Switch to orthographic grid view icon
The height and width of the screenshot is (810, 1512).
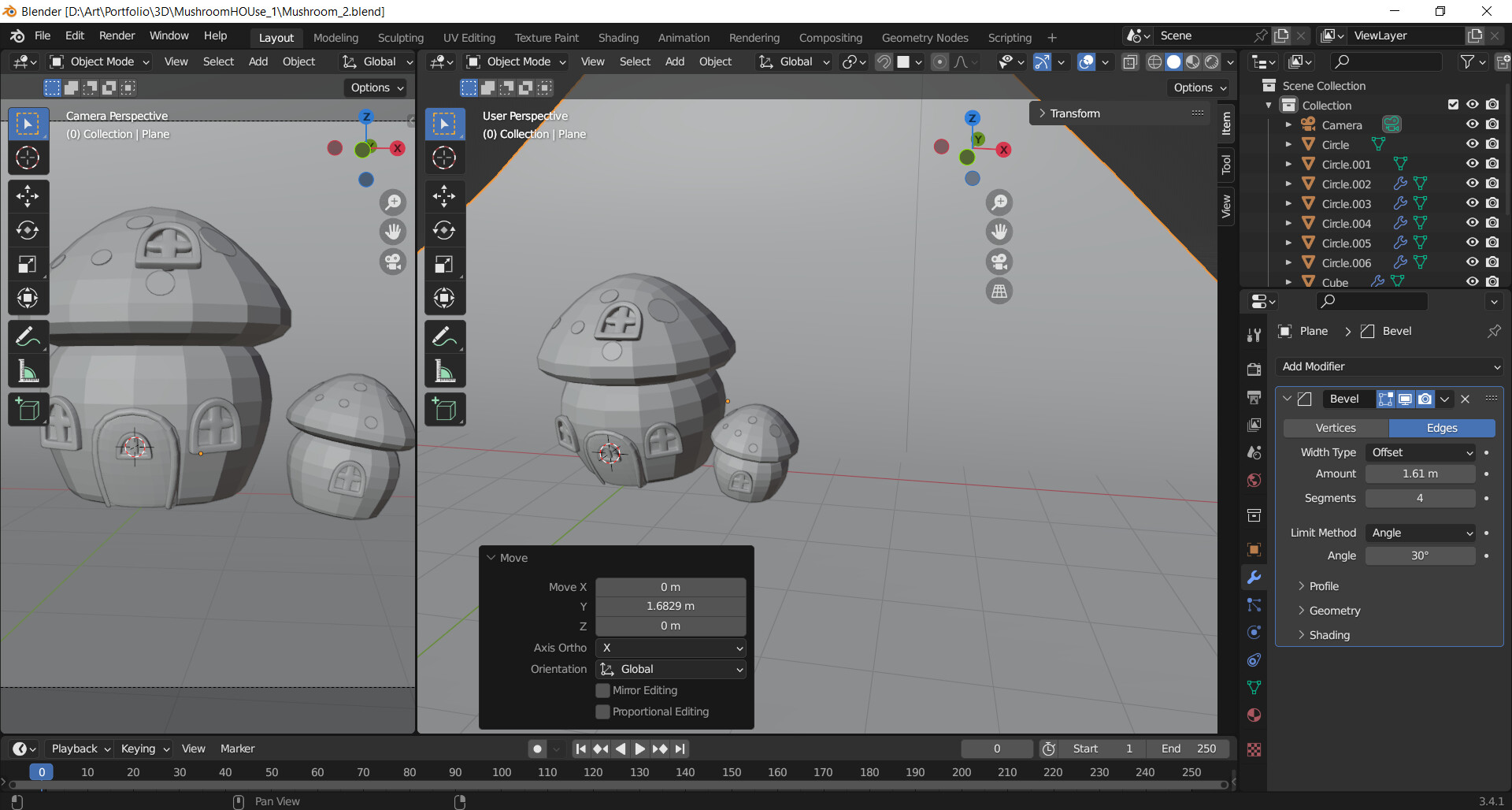point(999,292)
